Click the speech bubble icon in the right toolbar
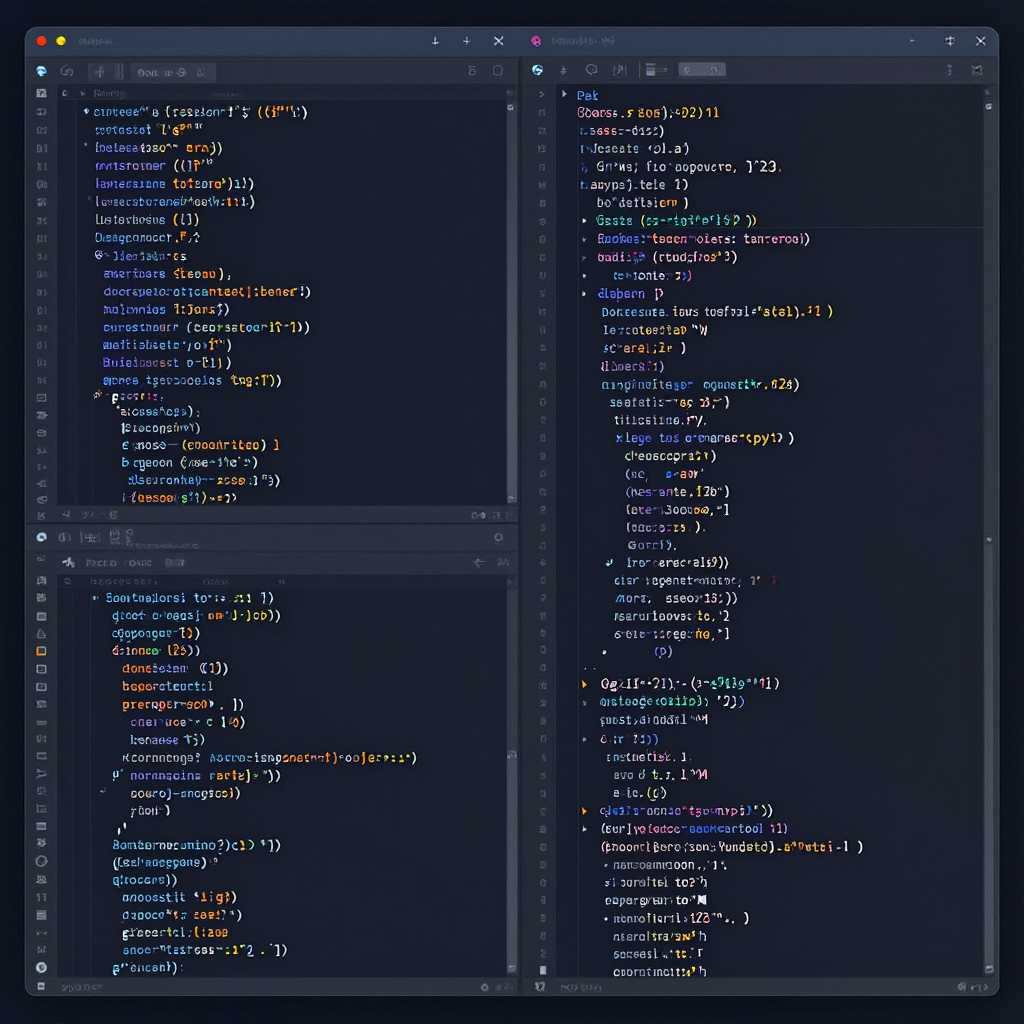 [x=591, y=70]
